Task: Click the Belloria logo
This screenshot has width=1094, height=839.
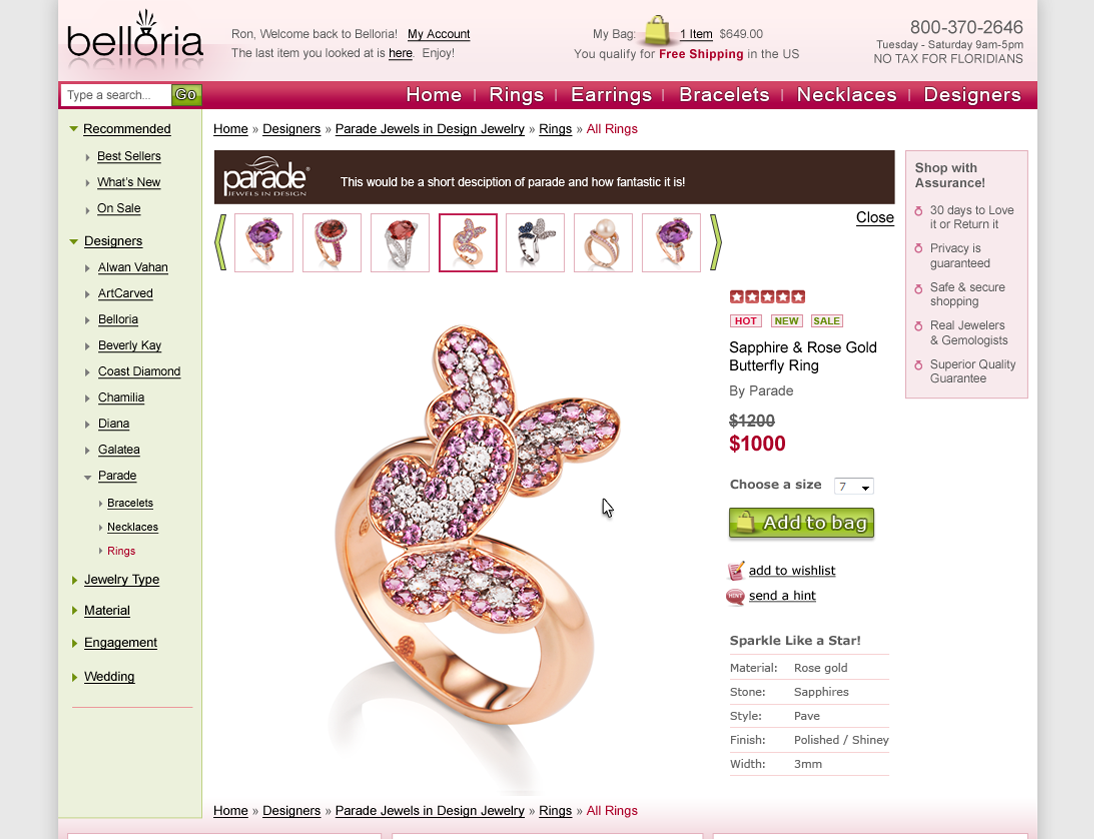Action: pyautogui.click(x=135, y=38)
